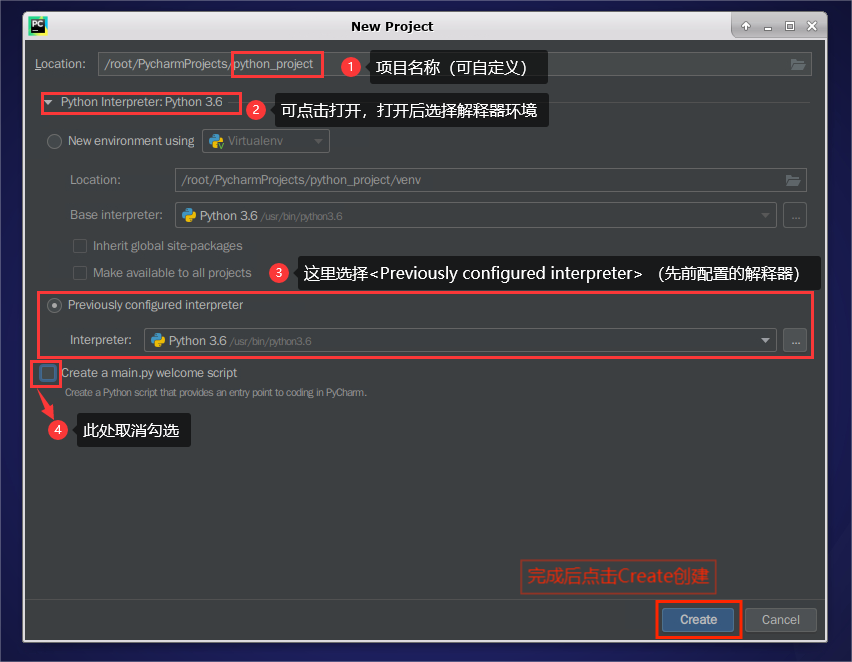Viewport: 852px width, 662px height.
Task: Click the Cancel button
Action: pos(780,620)
